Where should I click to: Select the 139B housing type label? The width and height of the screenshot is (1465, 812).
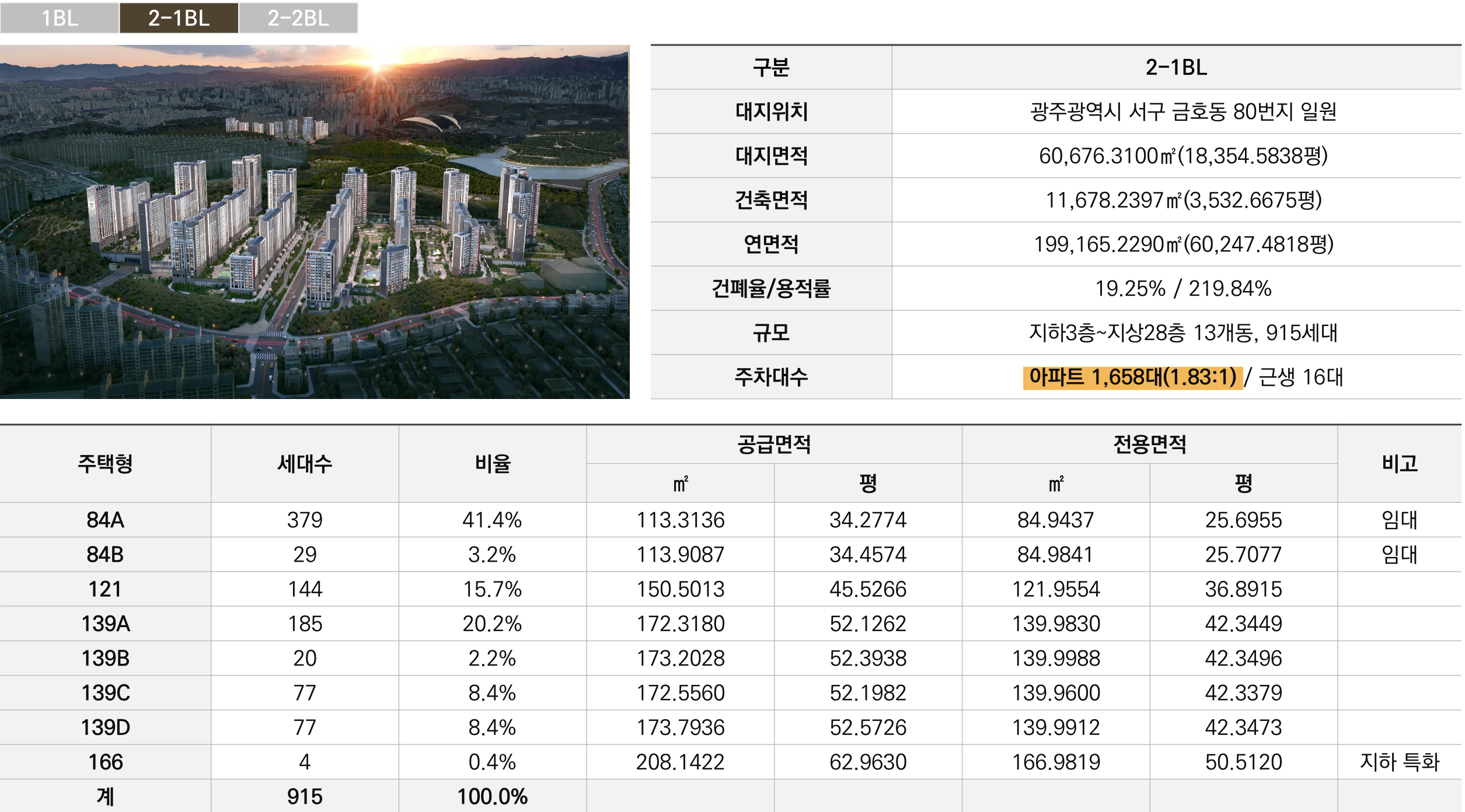point(105,658)
